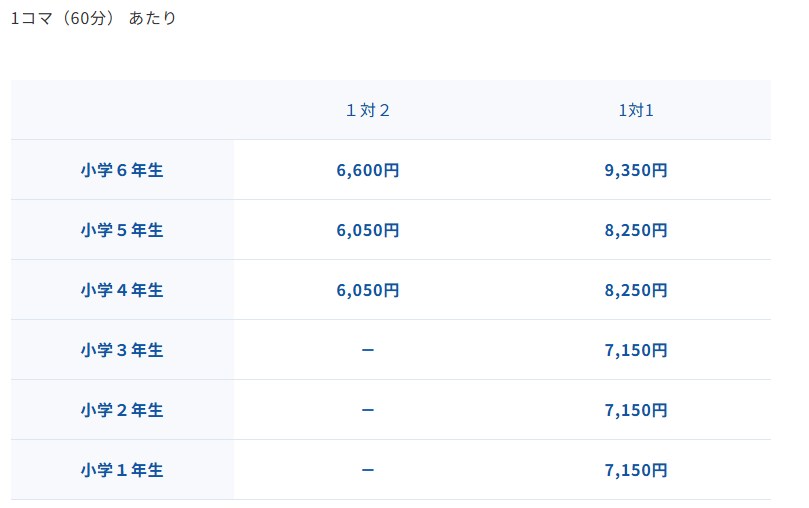Click 7,150円 in the 小学1年生 row
This screenshot has width=809, height=508.
click(x=635, y=470)
